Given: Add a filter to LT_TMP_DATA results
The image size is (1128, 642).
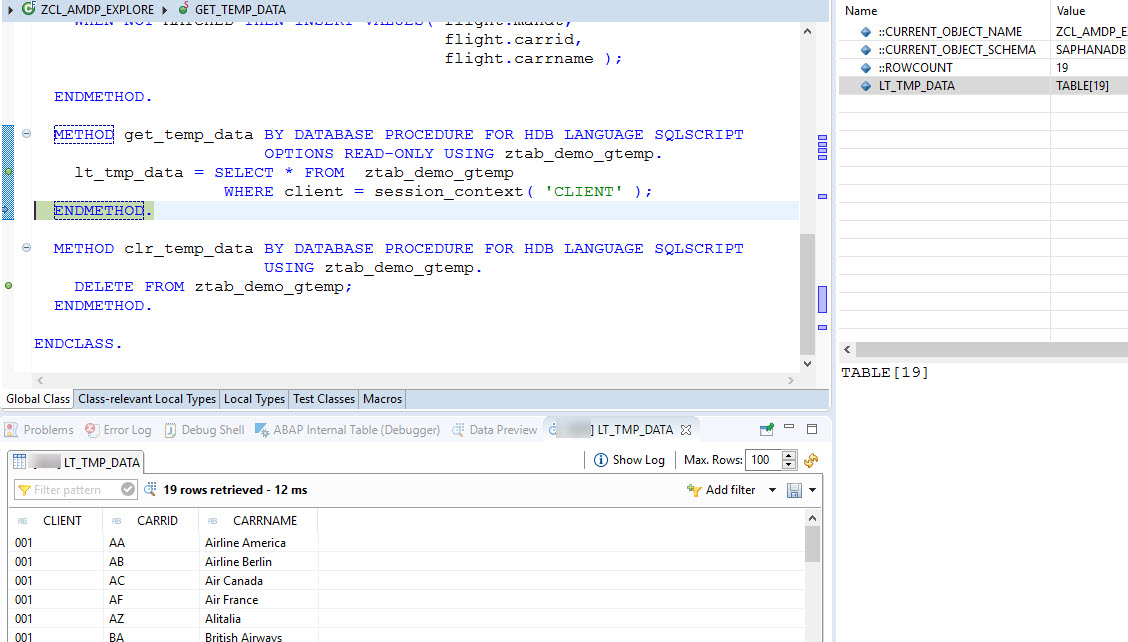Looking at the screenshot, I should tap(722, 490).
